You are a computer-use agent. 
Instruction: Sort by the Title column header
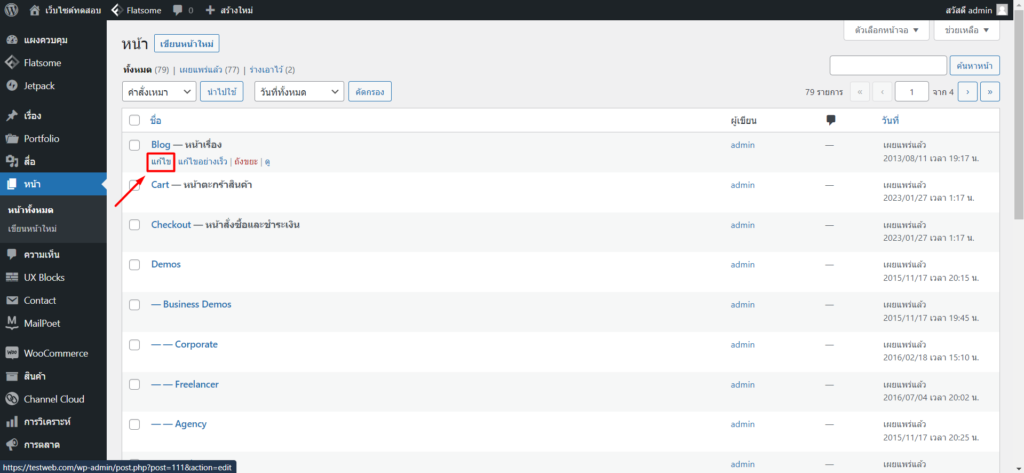(156, 120)
